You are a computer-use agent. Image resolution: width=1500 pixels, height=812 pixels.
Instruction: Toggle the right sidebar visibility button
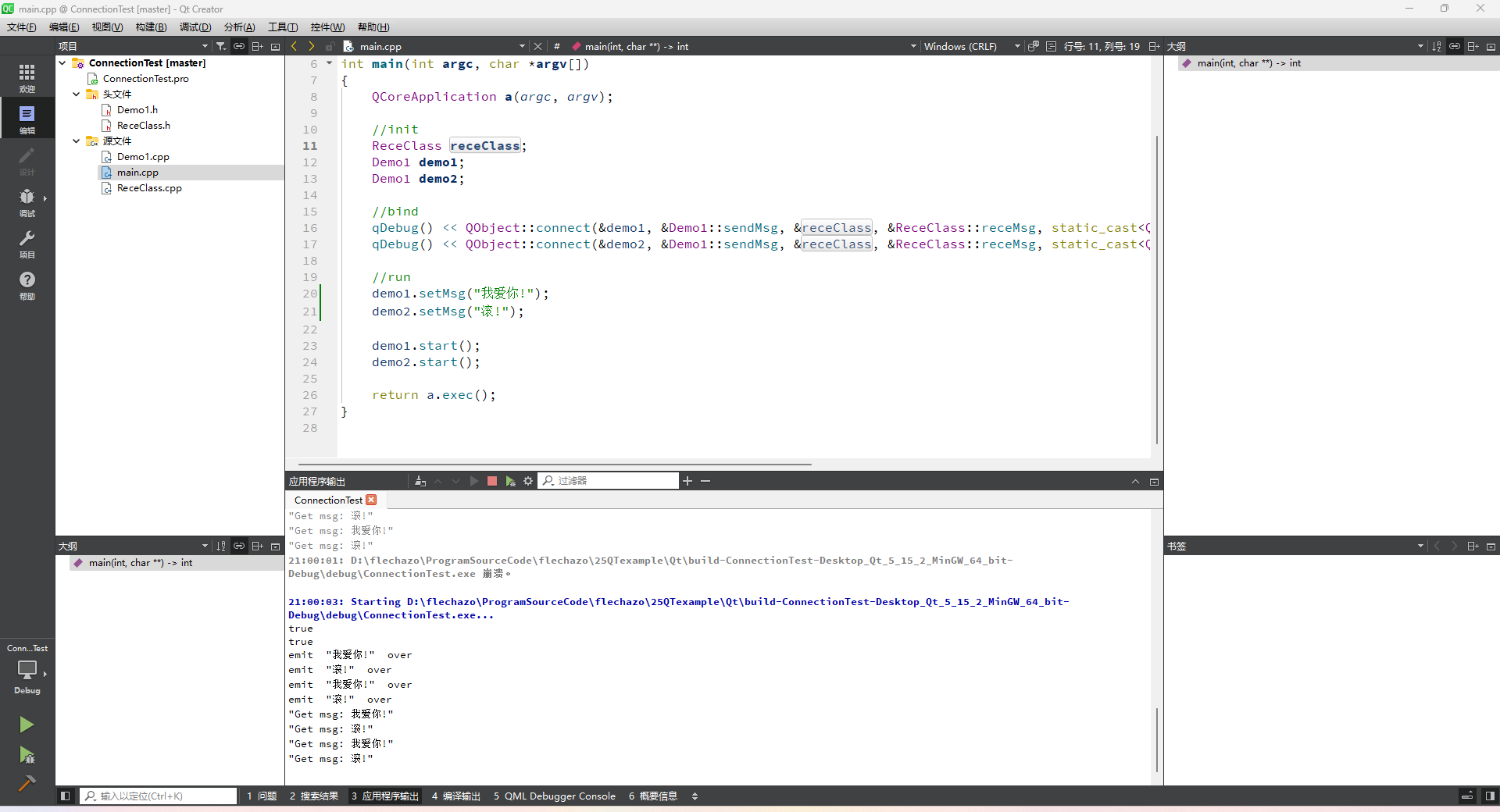[1490, 796]
